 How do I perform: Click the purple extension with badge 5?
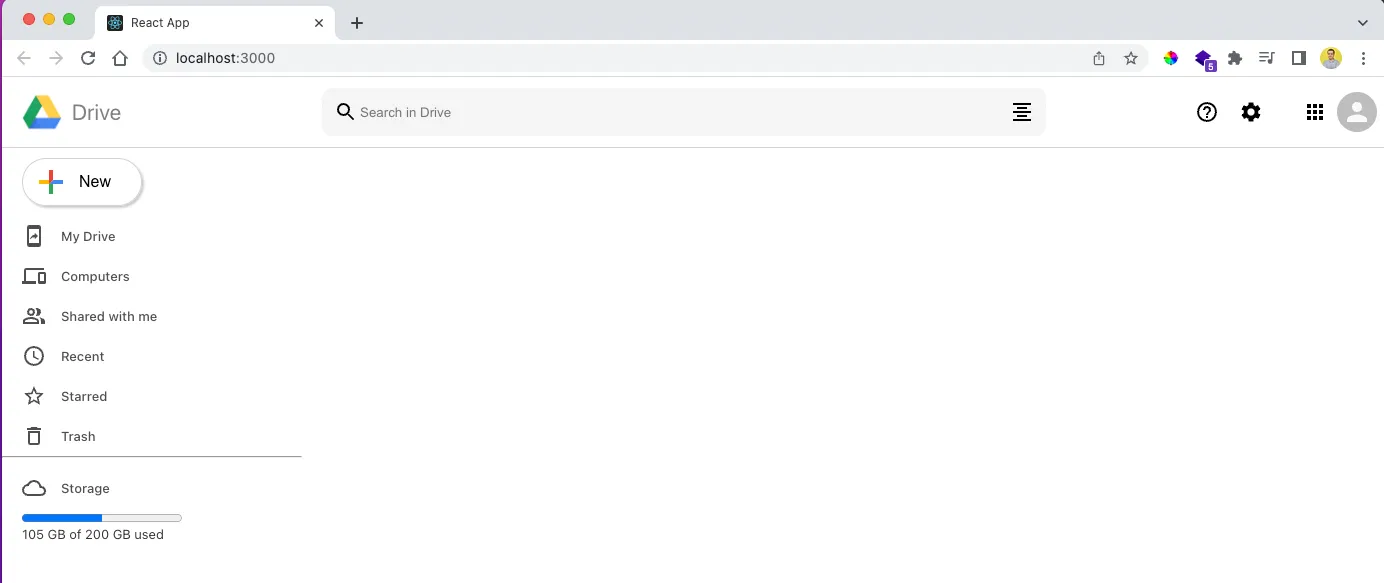(1204, 59)
